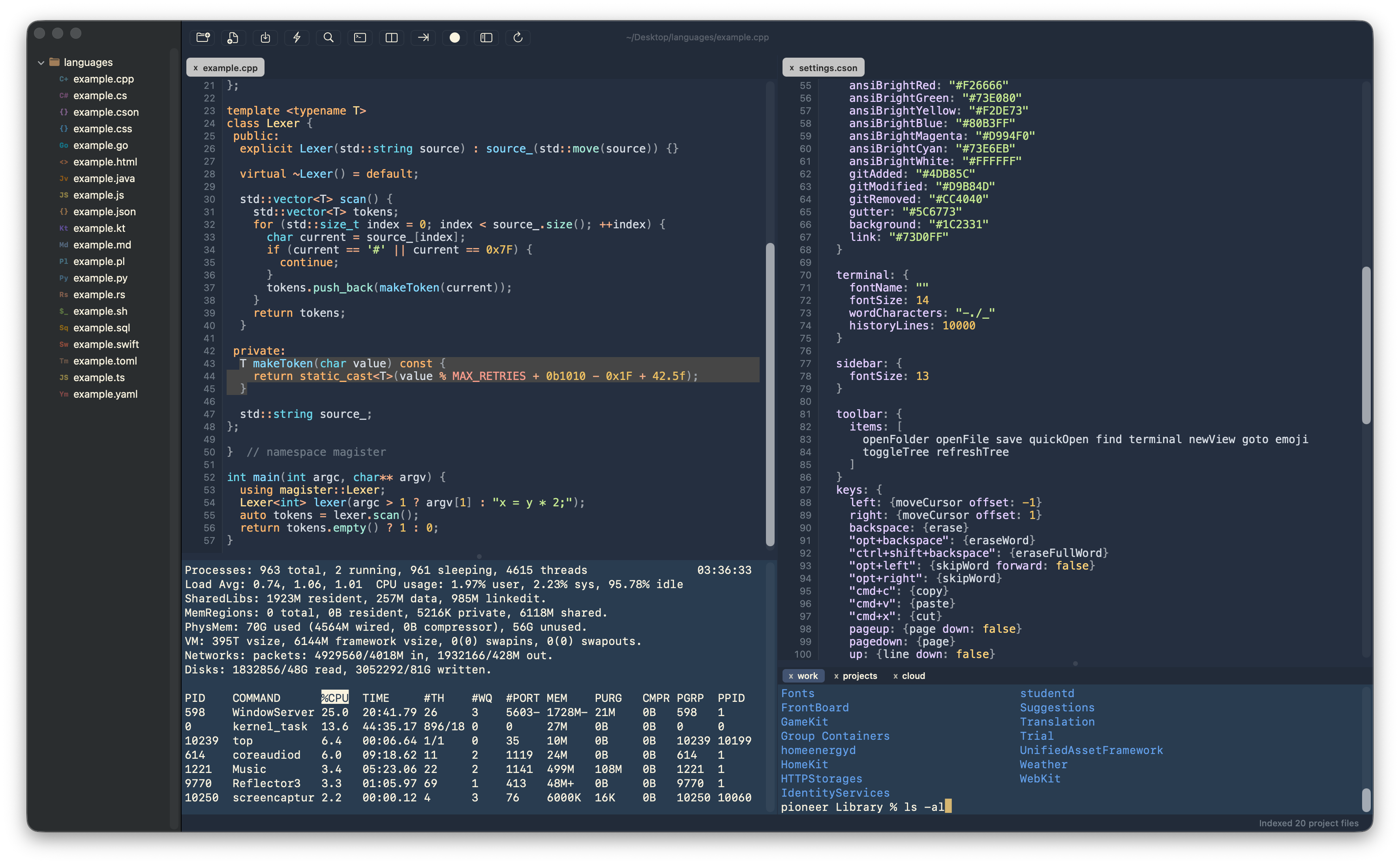Click 'kernel_task' in the top process list
Viewport: 1400px width, 865px height.
coord(270,726)
